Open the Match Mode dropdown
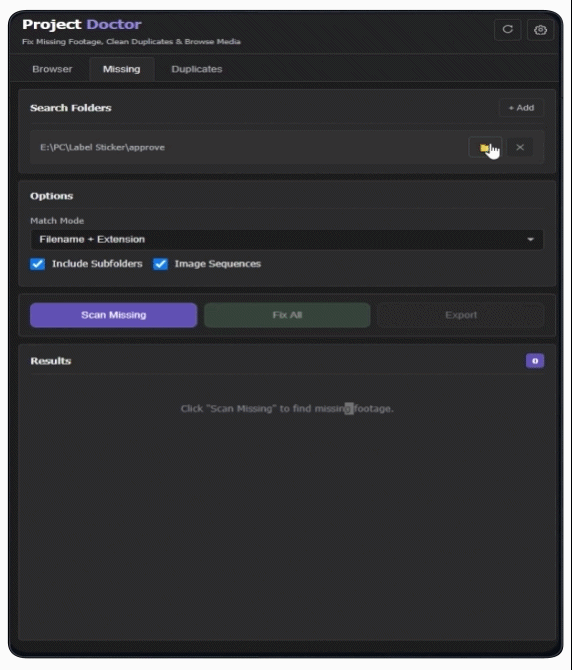The width and height of the screenshot is (572, 670). click(x=287, y=239)
